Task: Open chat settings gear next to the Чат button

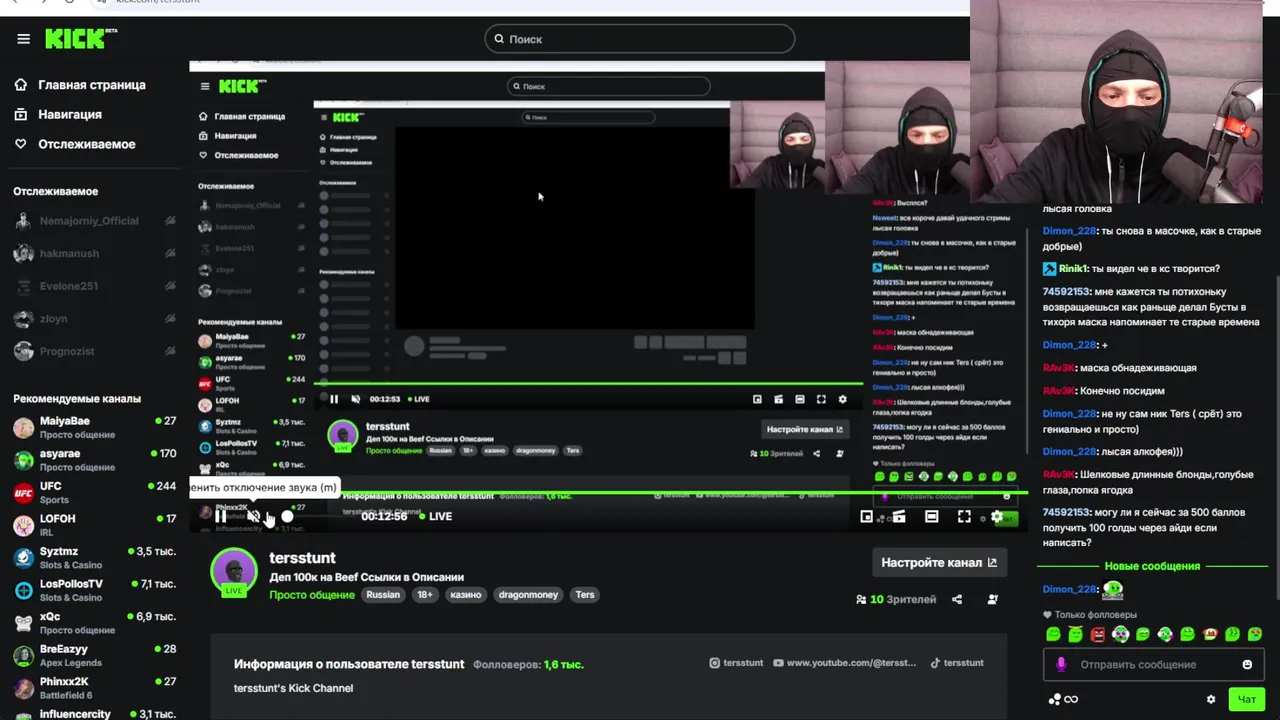Action: click(x=1211, y=699)
